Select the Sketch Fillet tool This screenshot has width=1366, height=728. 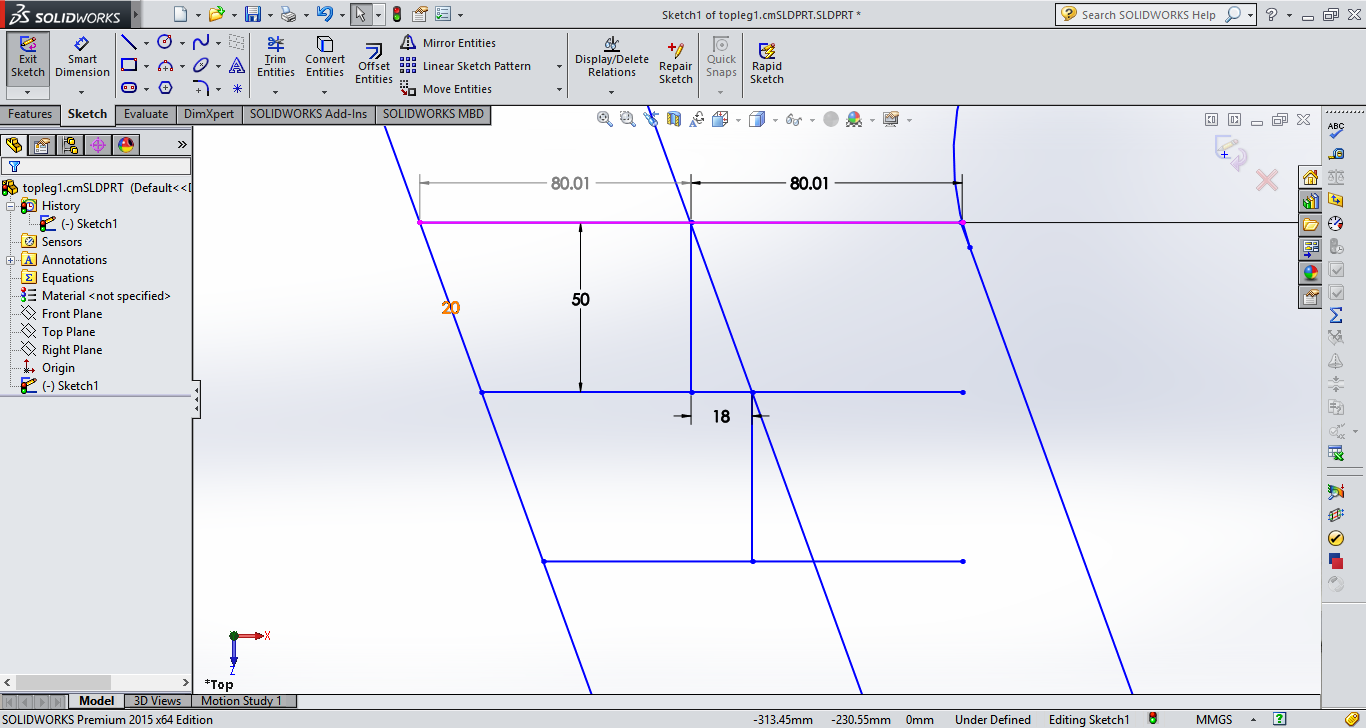201,88
